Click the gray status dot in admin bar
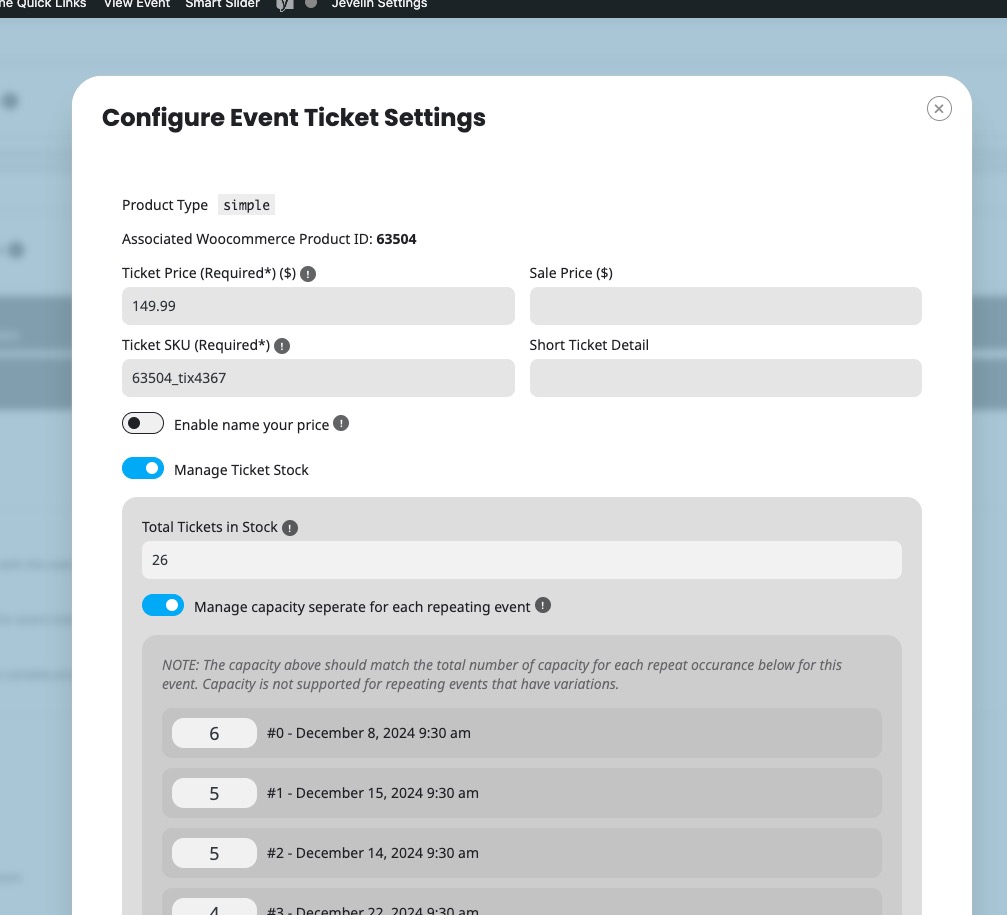1007x915 pixels. [x=311, y=3]
